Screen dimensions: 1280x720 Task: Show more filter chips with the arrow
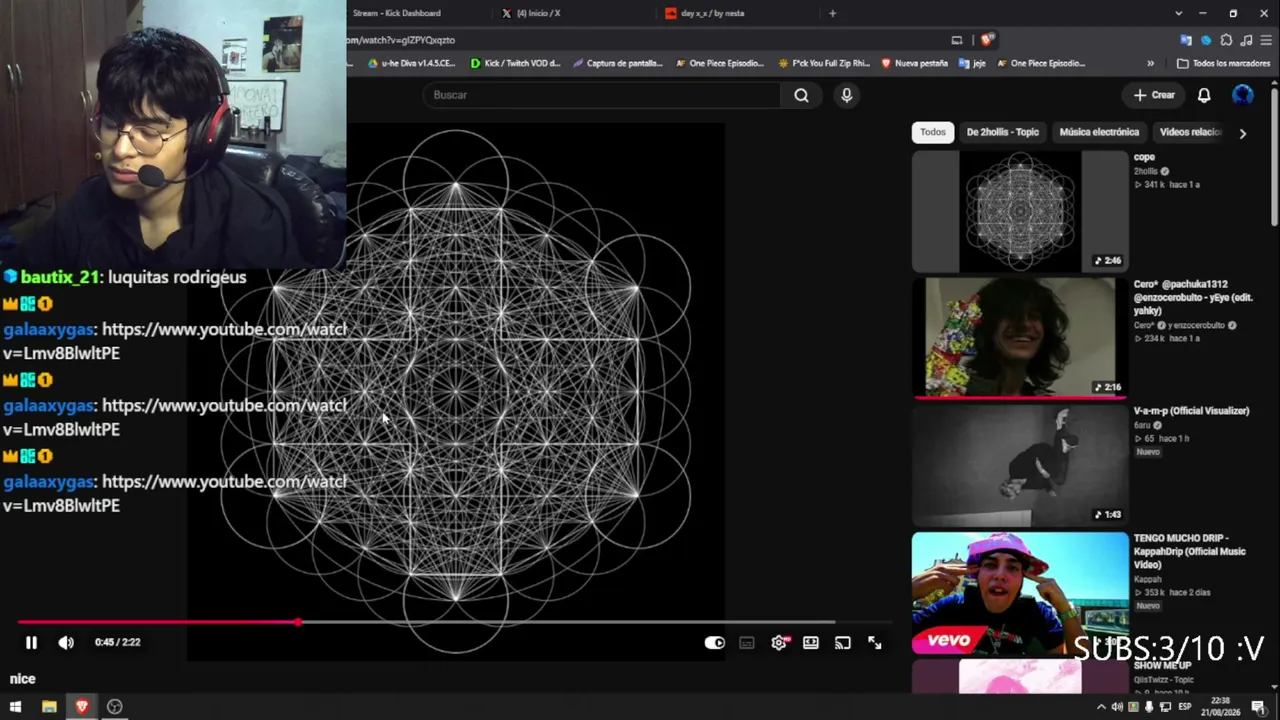[x=1243, y=133]
